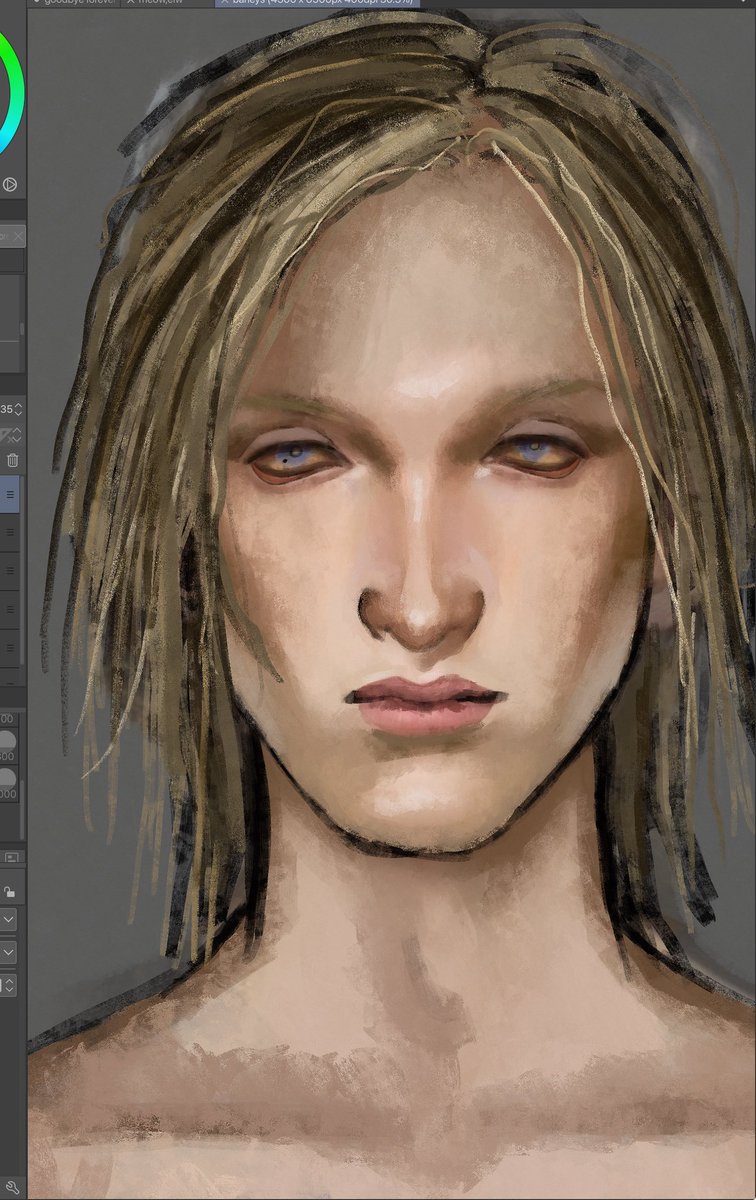Click the trash delete icon

(12, 460)
